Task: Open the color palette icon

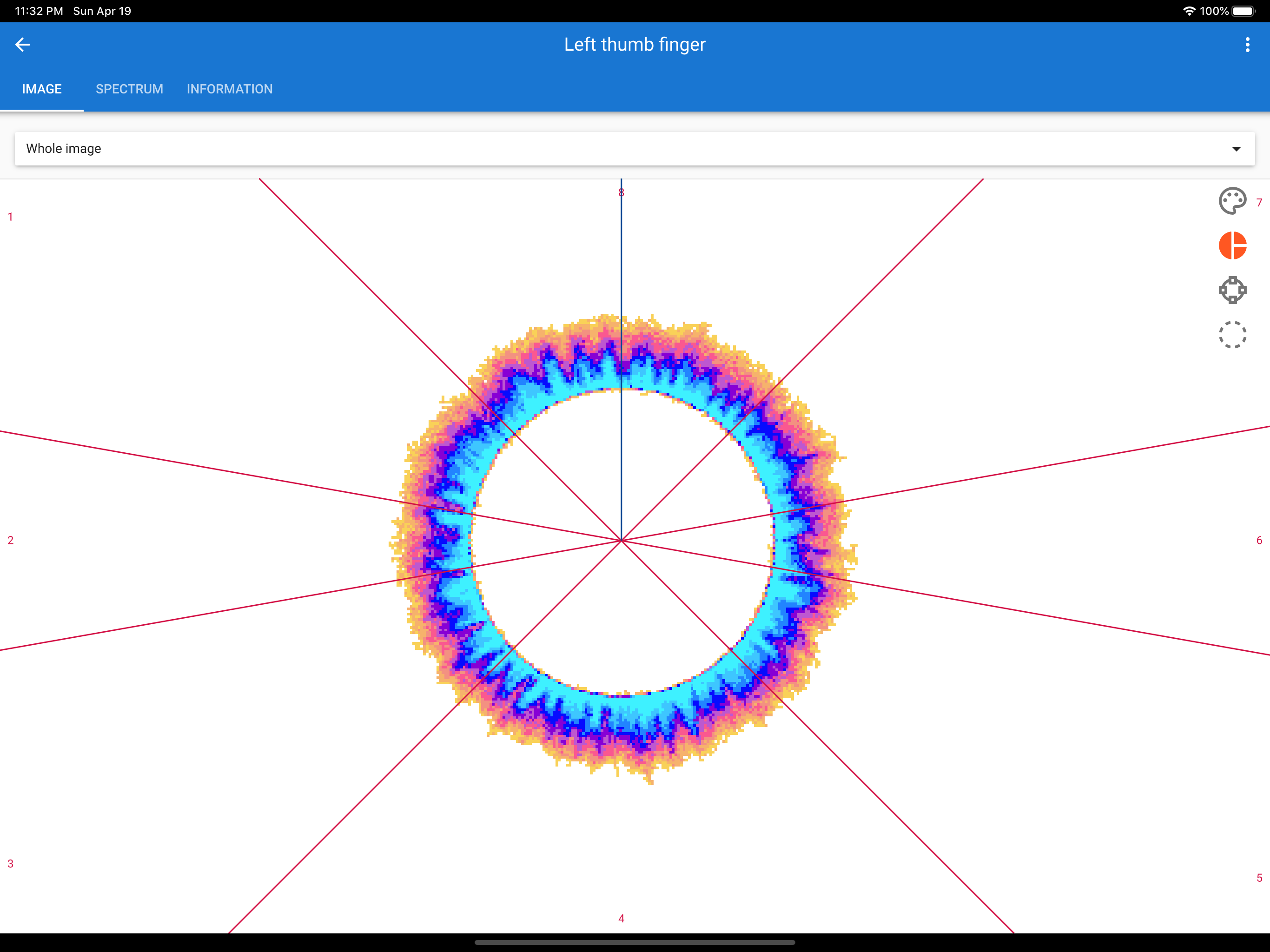Action: pyautogui.click(x=1232, y=201)
